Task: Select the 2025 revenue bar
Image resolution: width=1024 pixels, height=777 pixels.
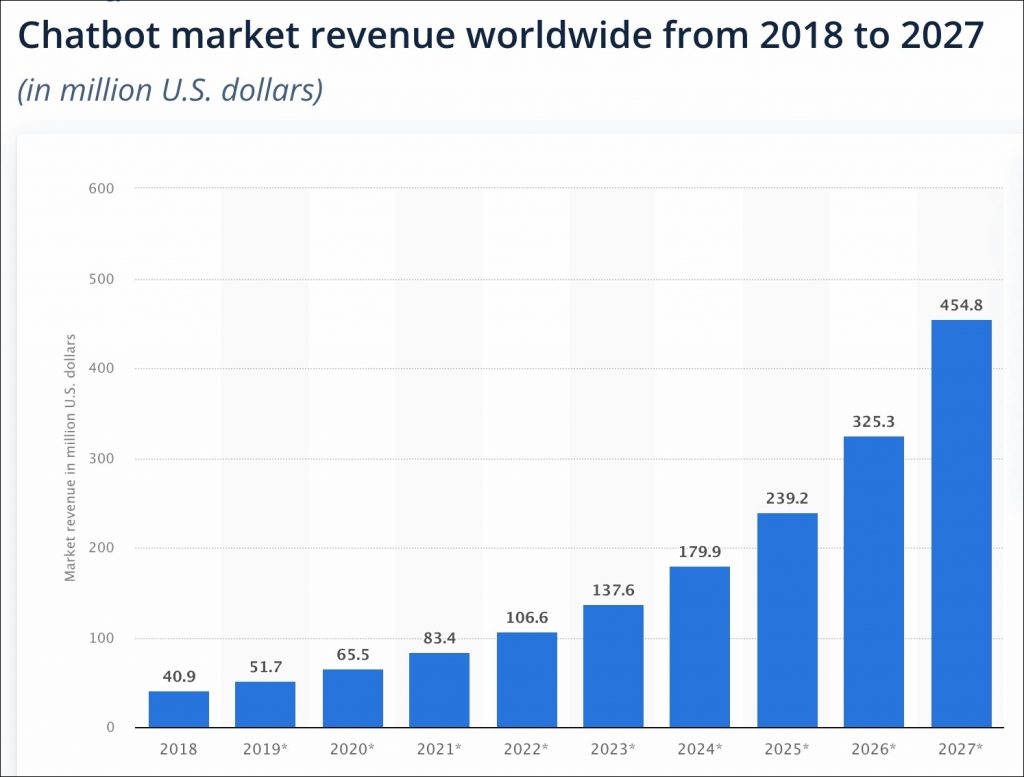Action: tap(787, 620)
